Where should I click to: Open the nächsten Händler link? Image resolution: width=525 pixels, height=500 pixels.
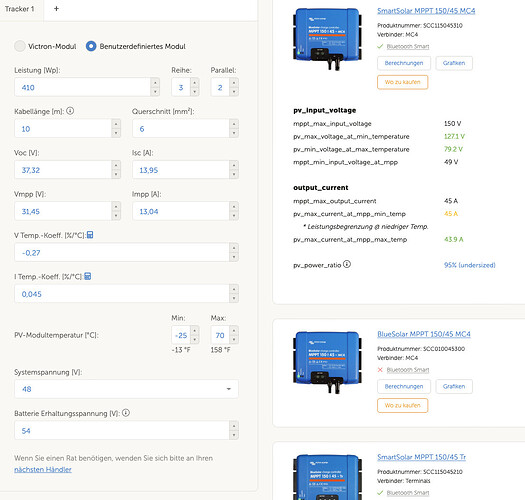click(43, 470)
